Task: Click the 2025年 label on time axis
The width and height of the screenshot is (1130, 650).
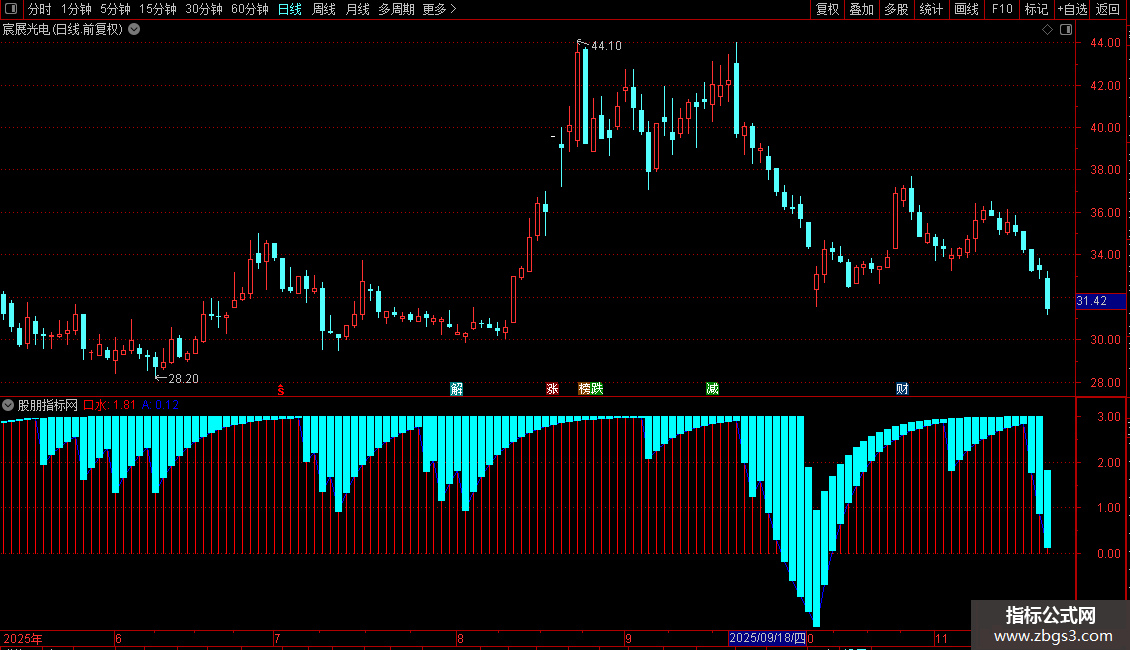Action: [22, 638]
